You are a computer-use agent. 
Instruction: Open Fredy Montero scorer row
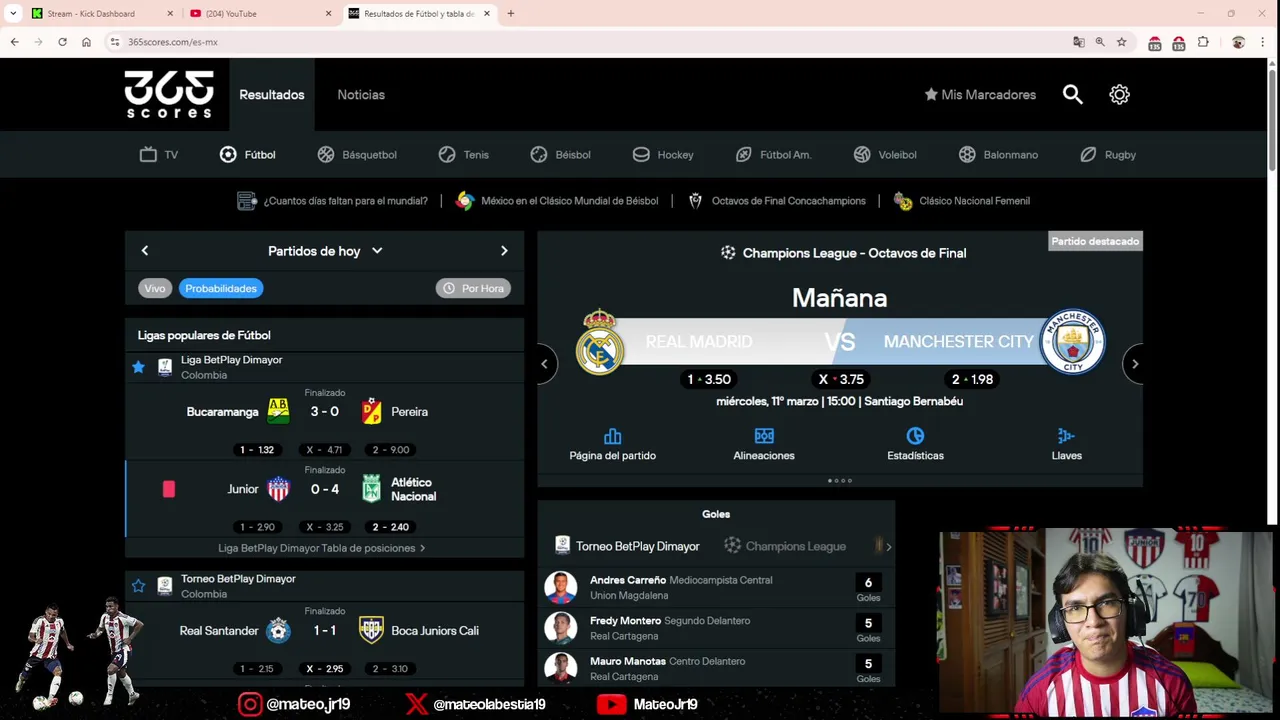(x=716, y=628)
